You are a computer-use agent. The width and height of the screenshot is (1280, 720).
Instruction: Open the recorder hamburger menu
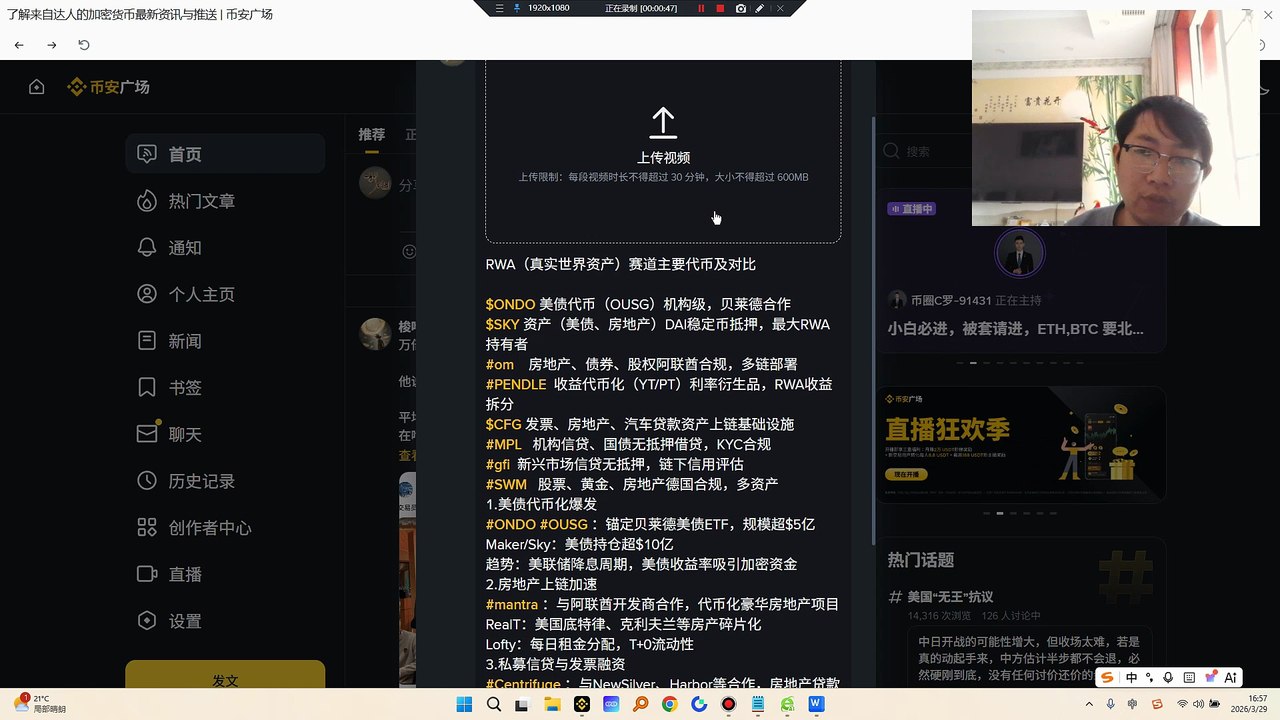500,8
